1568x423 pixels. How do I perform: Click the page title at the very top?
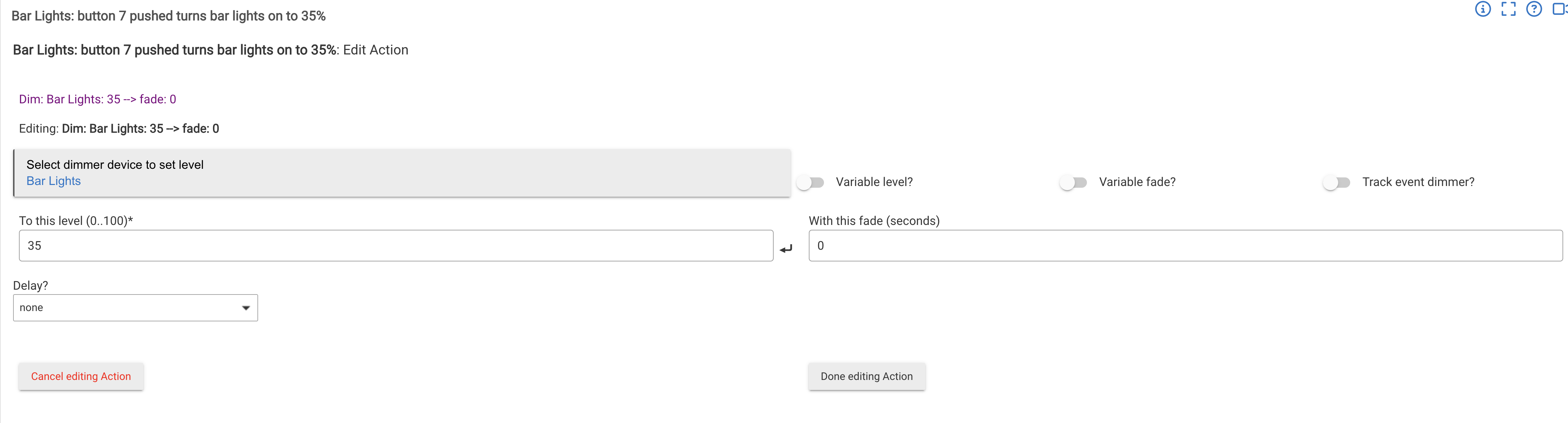click(x=169, y=17)
